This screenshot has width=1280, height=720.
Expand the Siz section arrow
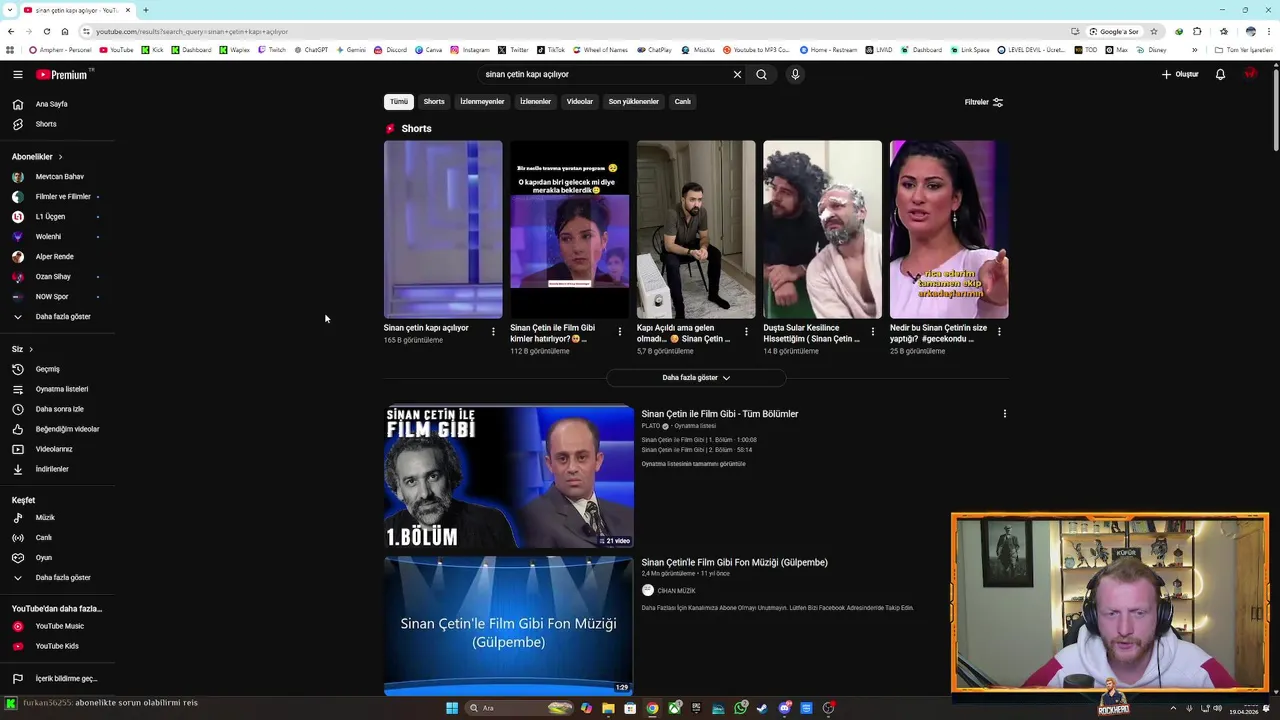(31, 349)
